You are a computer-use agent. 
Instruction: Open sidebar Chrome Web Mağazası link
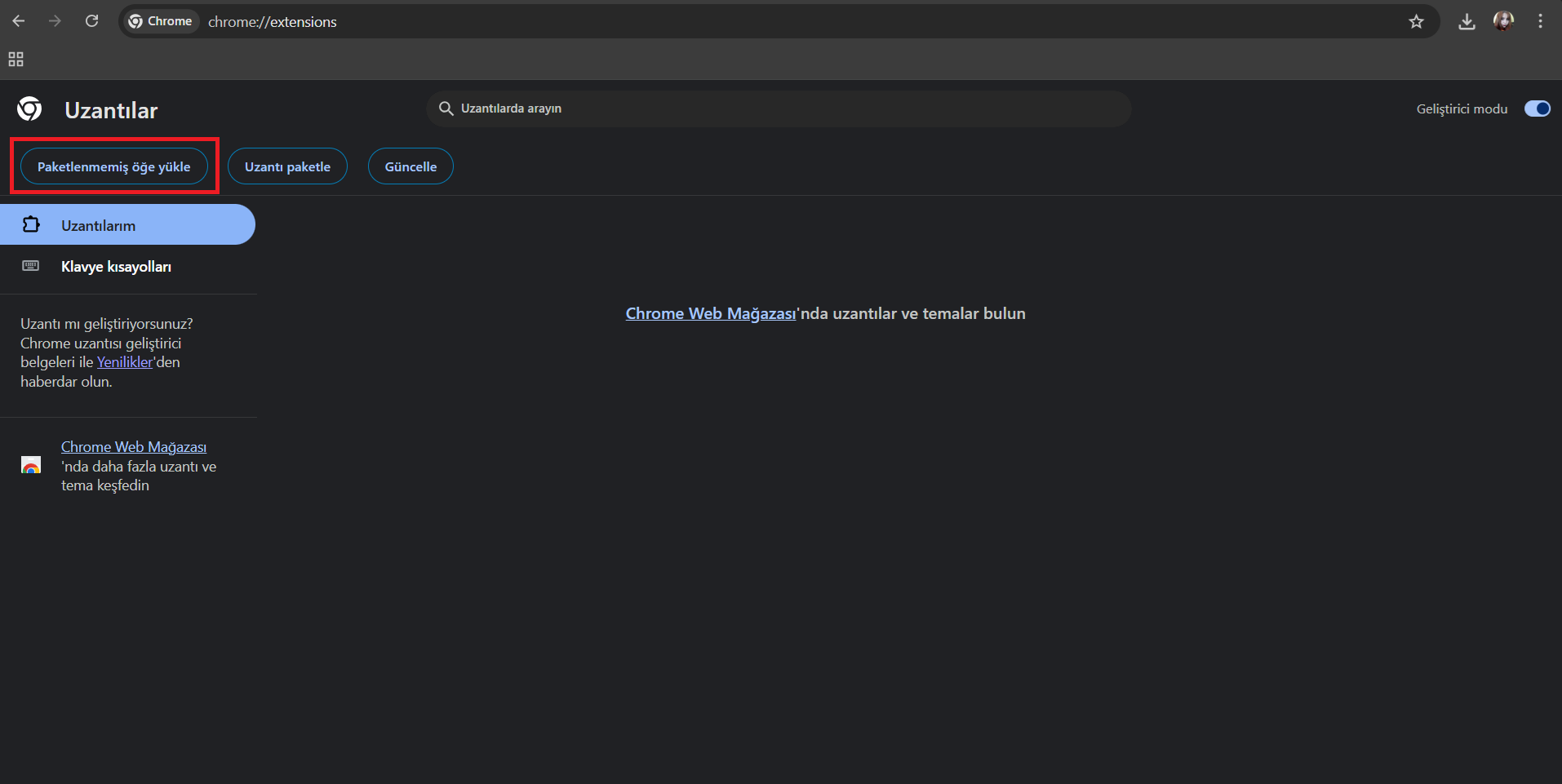(x=134, y=447)
